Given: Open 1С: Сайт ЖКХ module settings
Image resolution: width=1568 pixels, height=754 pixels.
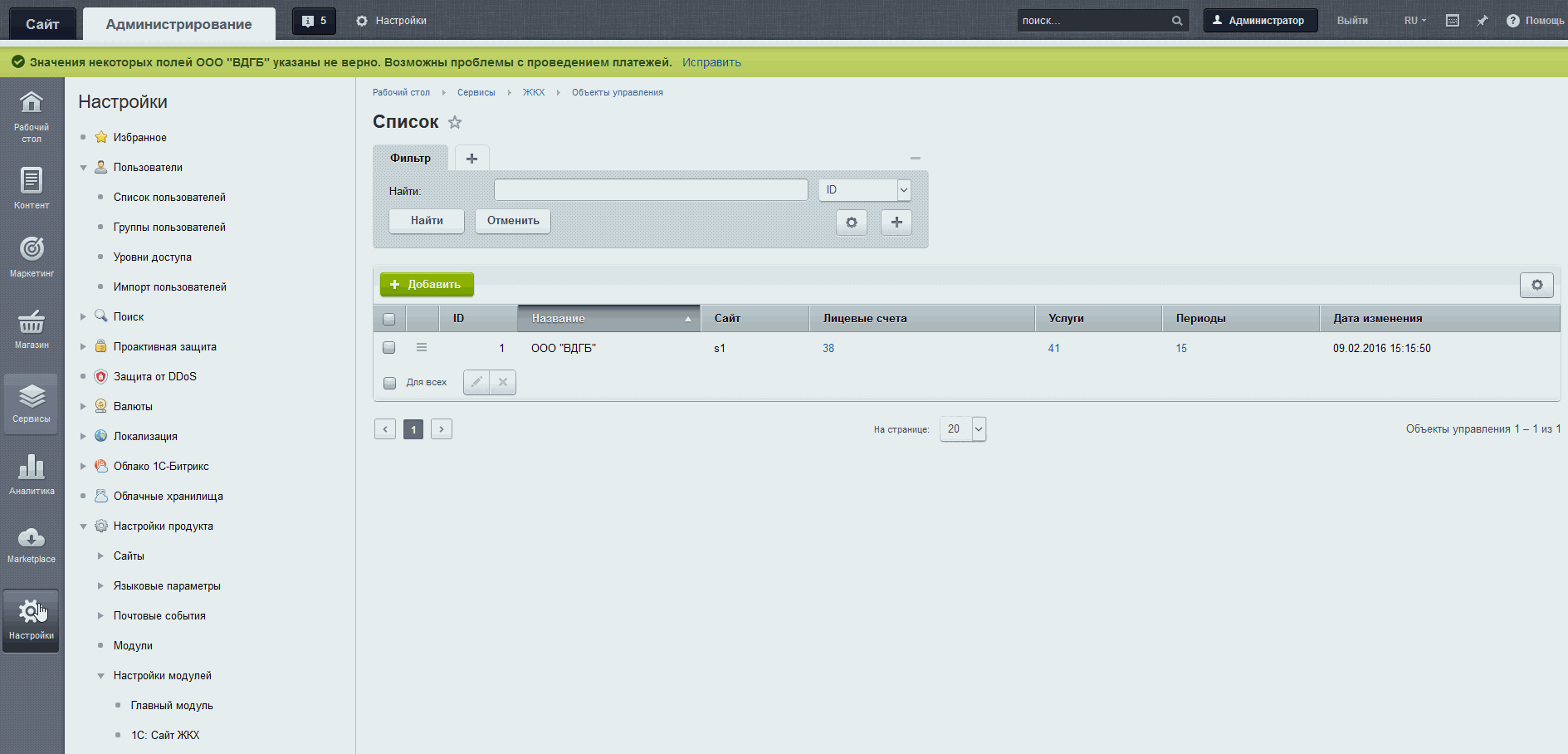Looking at the screenshot, I should click(x=165, y=736).
